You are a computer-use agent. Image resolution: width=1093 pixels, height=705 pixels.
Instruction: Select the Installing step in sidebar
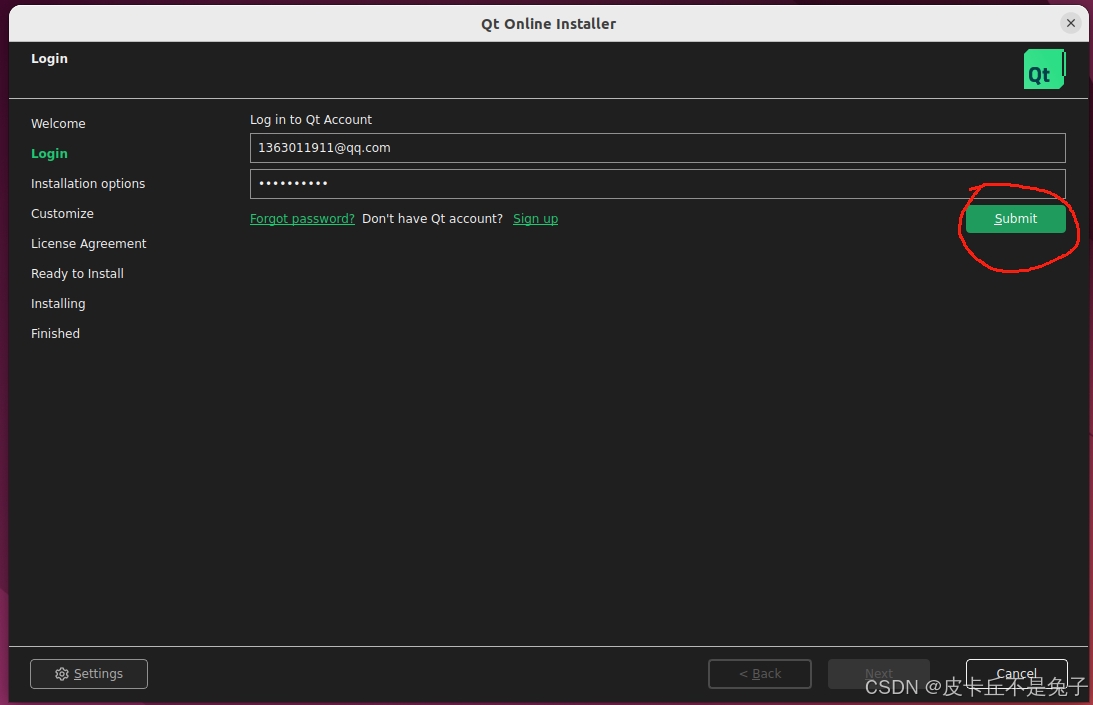(58, 303)
